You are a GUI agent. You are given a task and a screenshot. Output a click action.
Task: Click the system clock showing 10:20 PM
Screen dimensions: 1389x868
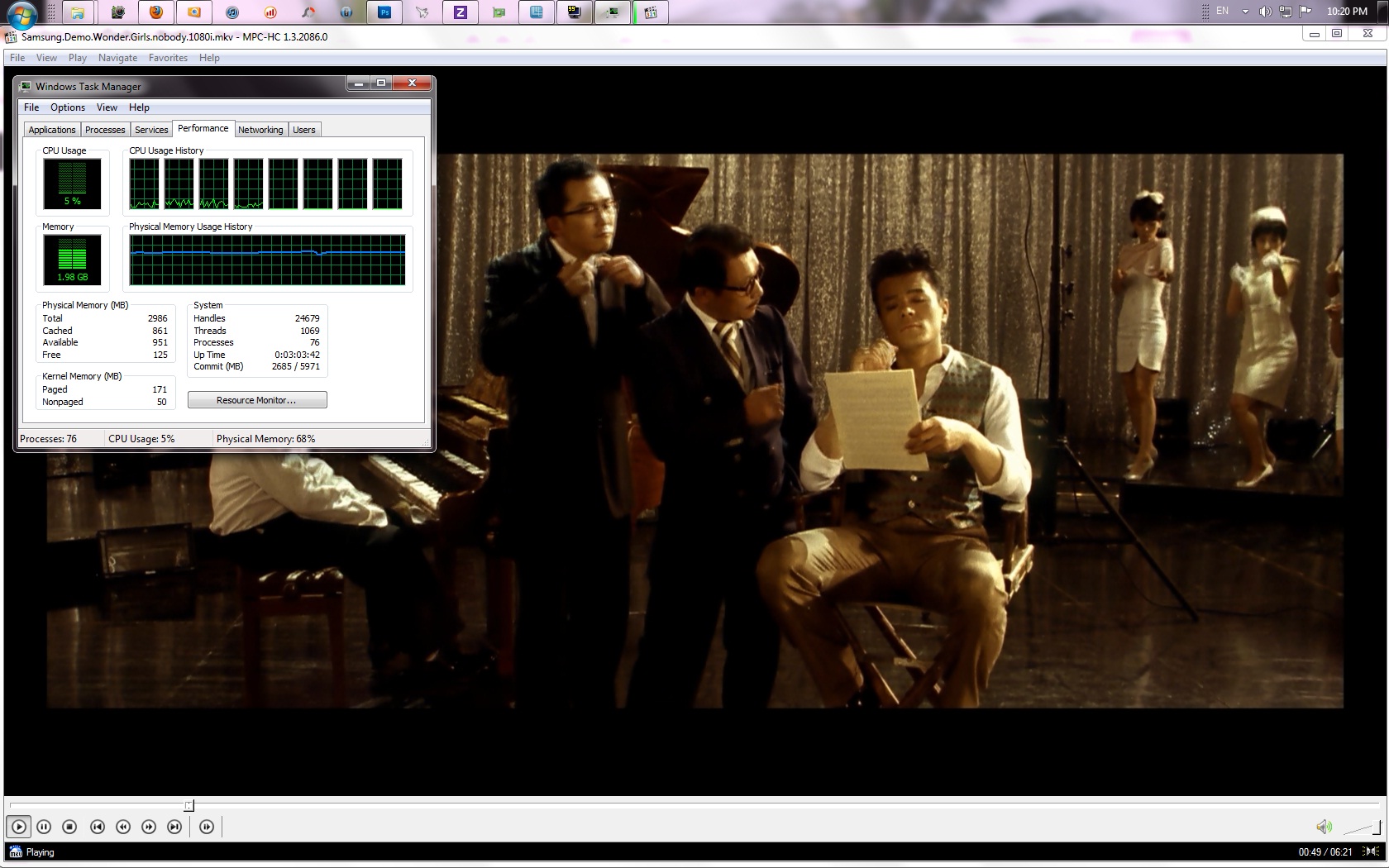click(1347, 12)
